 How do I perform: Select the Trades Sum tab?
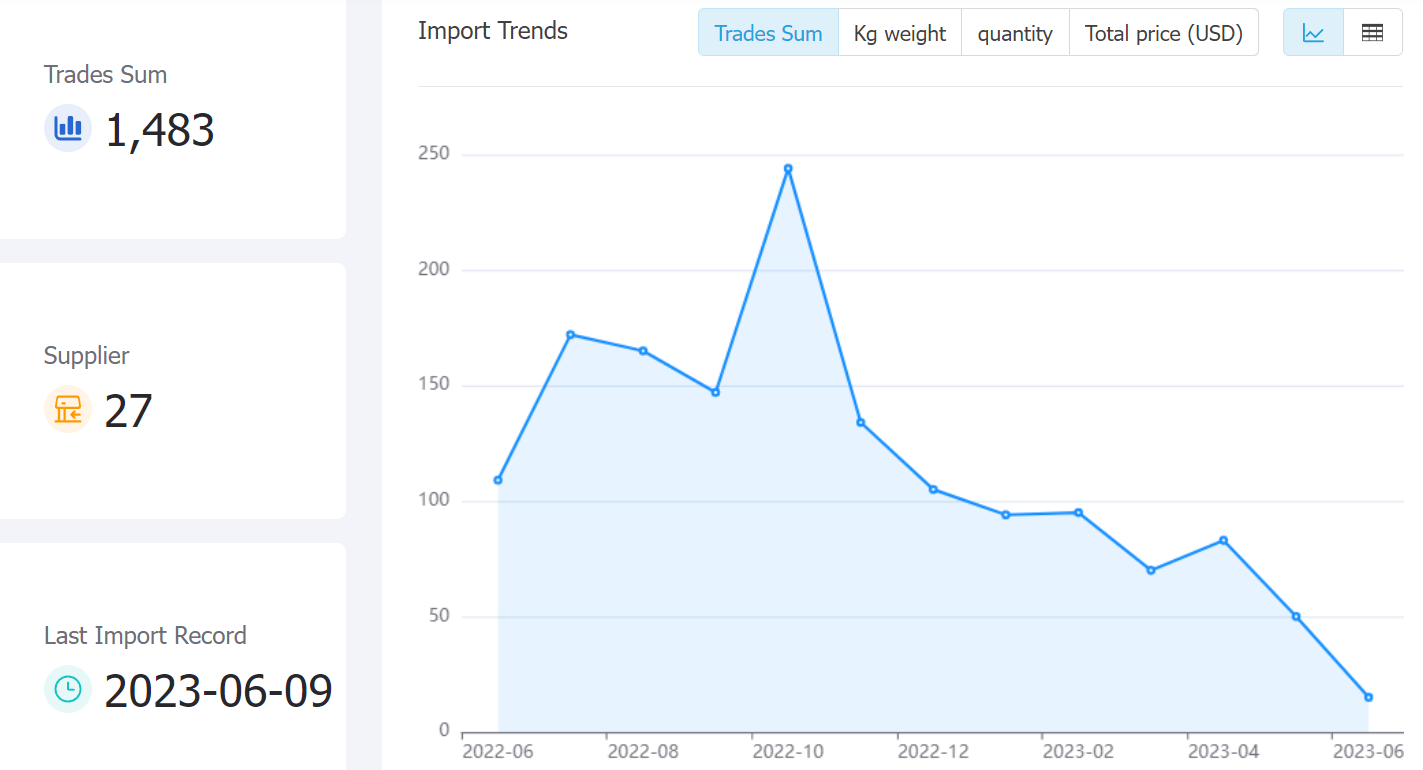coord(768,33)
